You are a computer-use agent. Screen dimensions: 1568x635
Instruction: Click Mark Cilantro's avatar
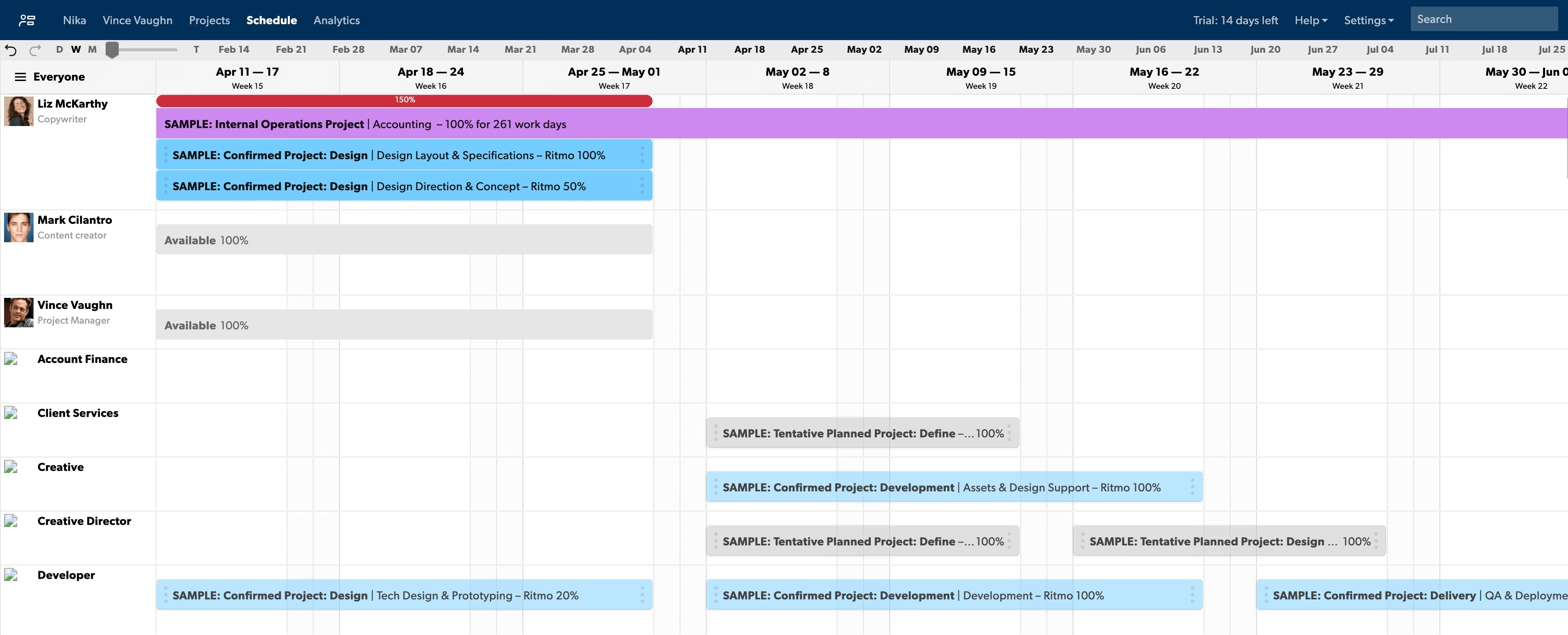tap(19, 227)
